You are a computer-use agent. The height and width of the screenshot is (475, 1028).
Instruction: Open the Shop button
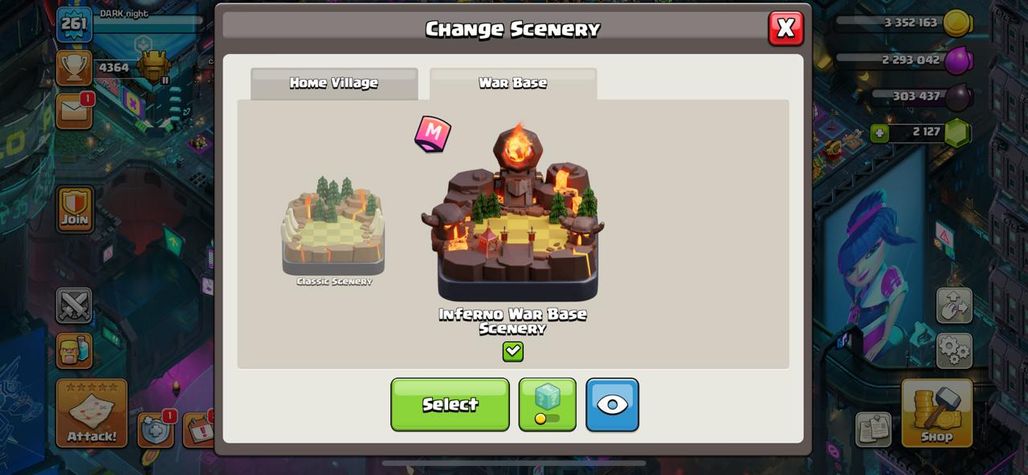coord(936,412)
